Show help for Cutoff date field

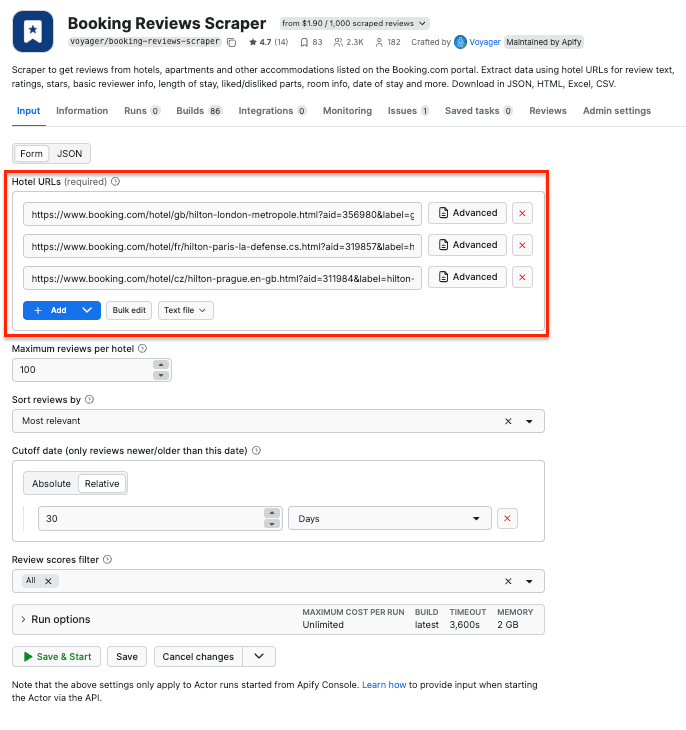[256, 450]
